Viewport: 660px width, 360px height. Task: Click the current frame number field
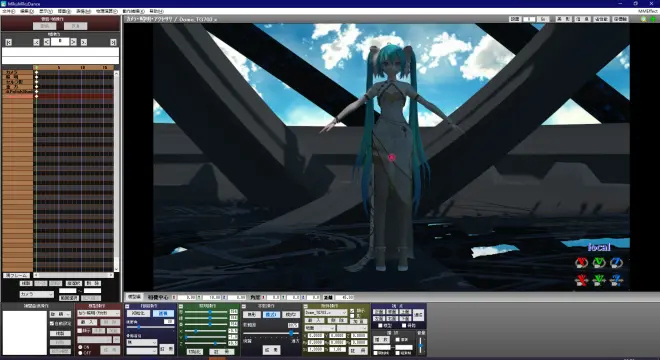(x=60, y=42)
